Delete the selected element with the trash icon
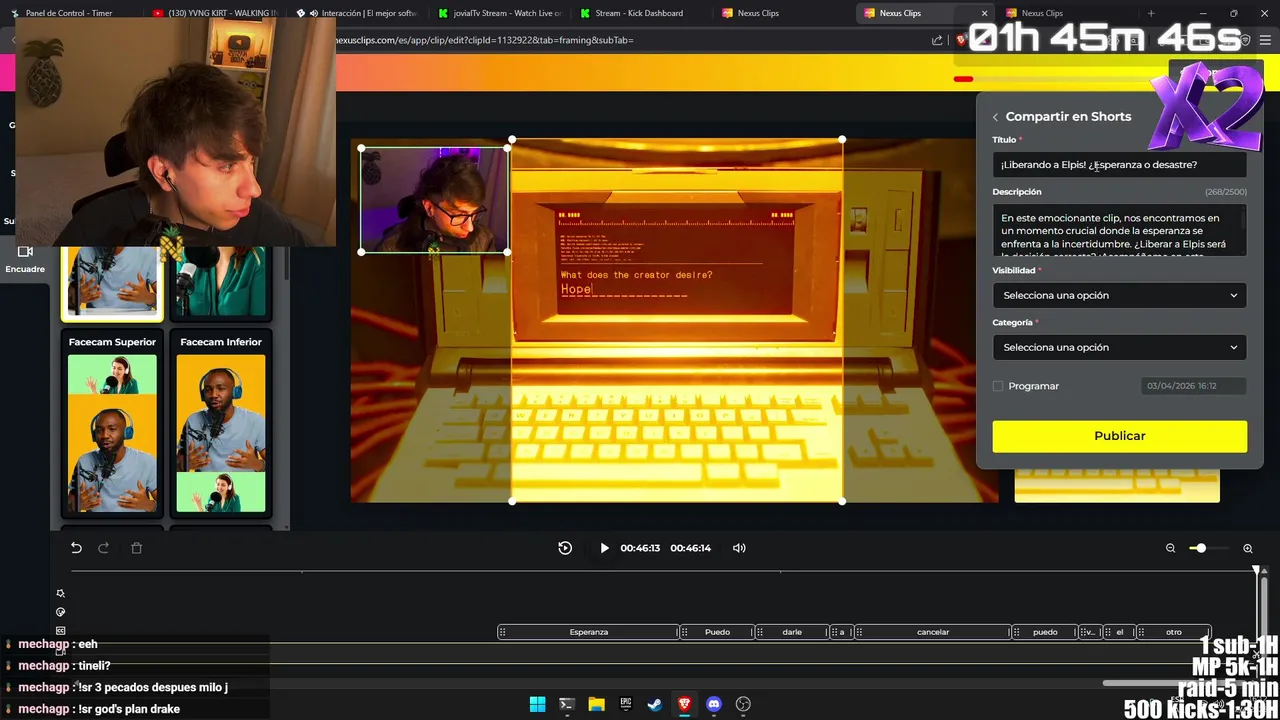 pos(137,548)
